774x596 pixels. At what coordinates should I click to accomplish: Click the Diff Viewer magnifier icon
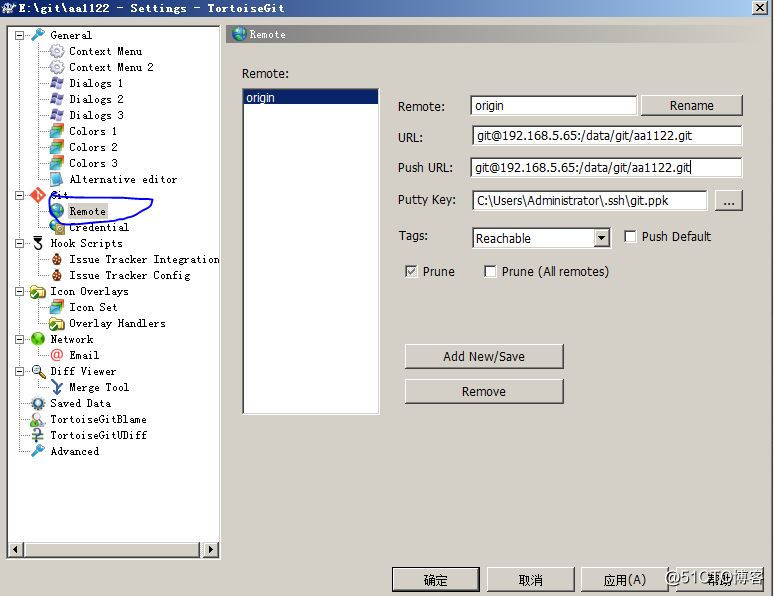pyautogui.click(x=38, y=371)
